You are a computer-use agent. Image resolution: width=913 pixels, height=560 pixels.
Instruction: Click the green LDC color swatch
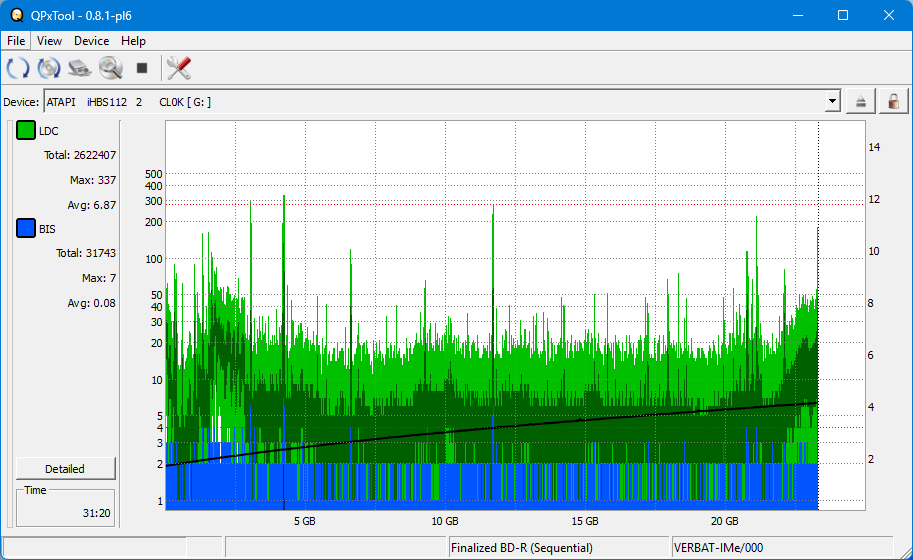click(x=26, y=131)
